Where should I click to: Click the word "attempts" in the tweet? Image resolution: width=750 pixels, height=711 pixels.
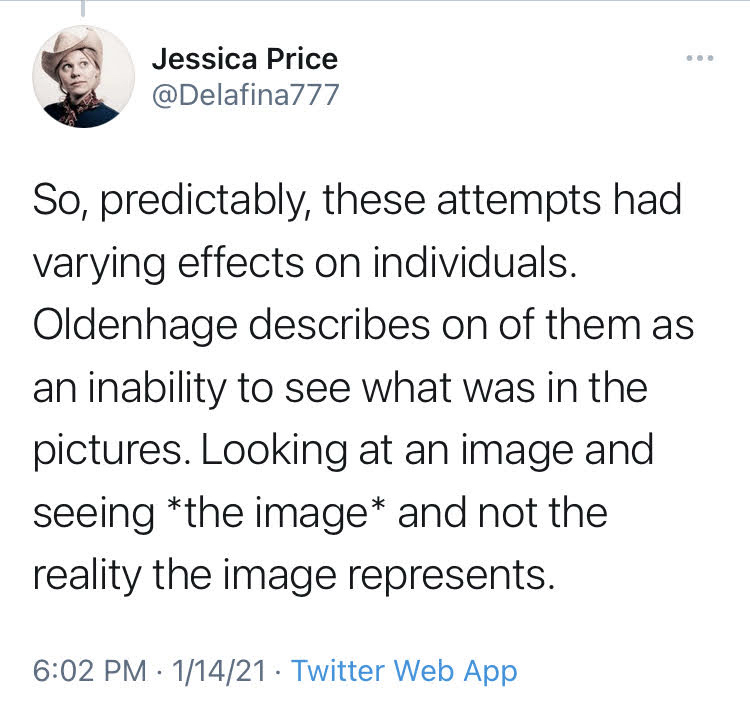pyautogui.click(x=522, y=200)
